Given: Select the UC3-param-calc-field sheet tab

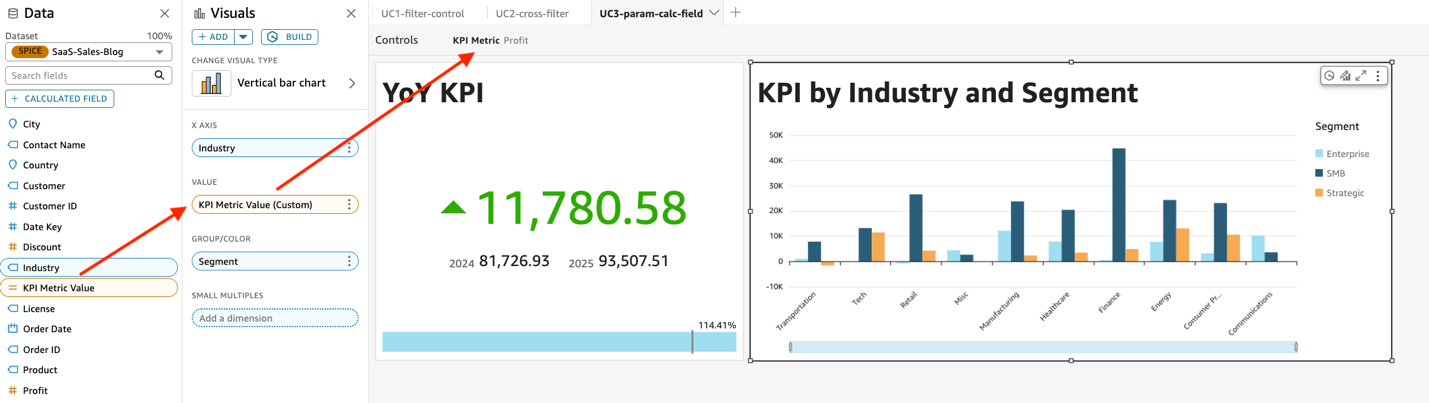Looking at the screenshot, I should coord(651,14).
